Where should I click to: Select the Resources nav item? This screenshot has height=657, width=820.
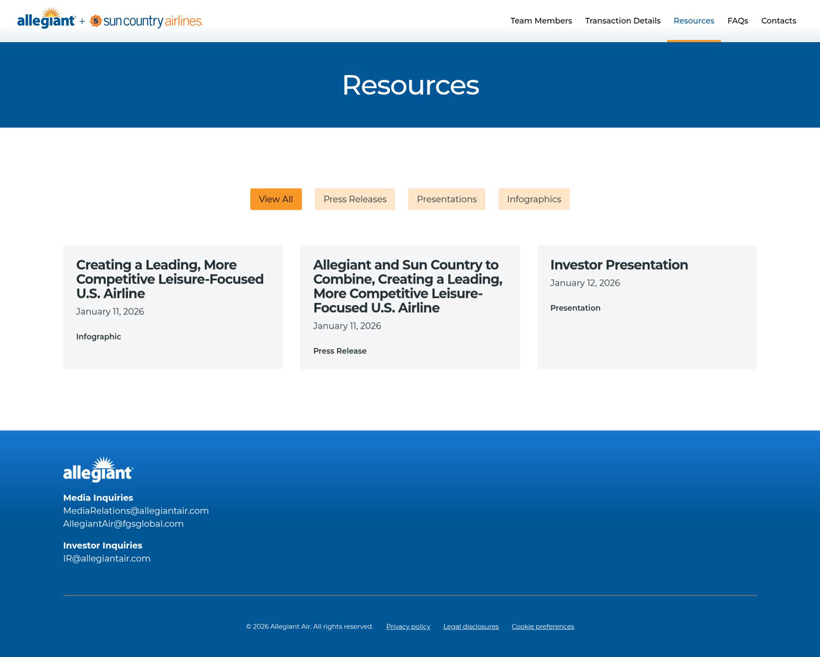693,21
